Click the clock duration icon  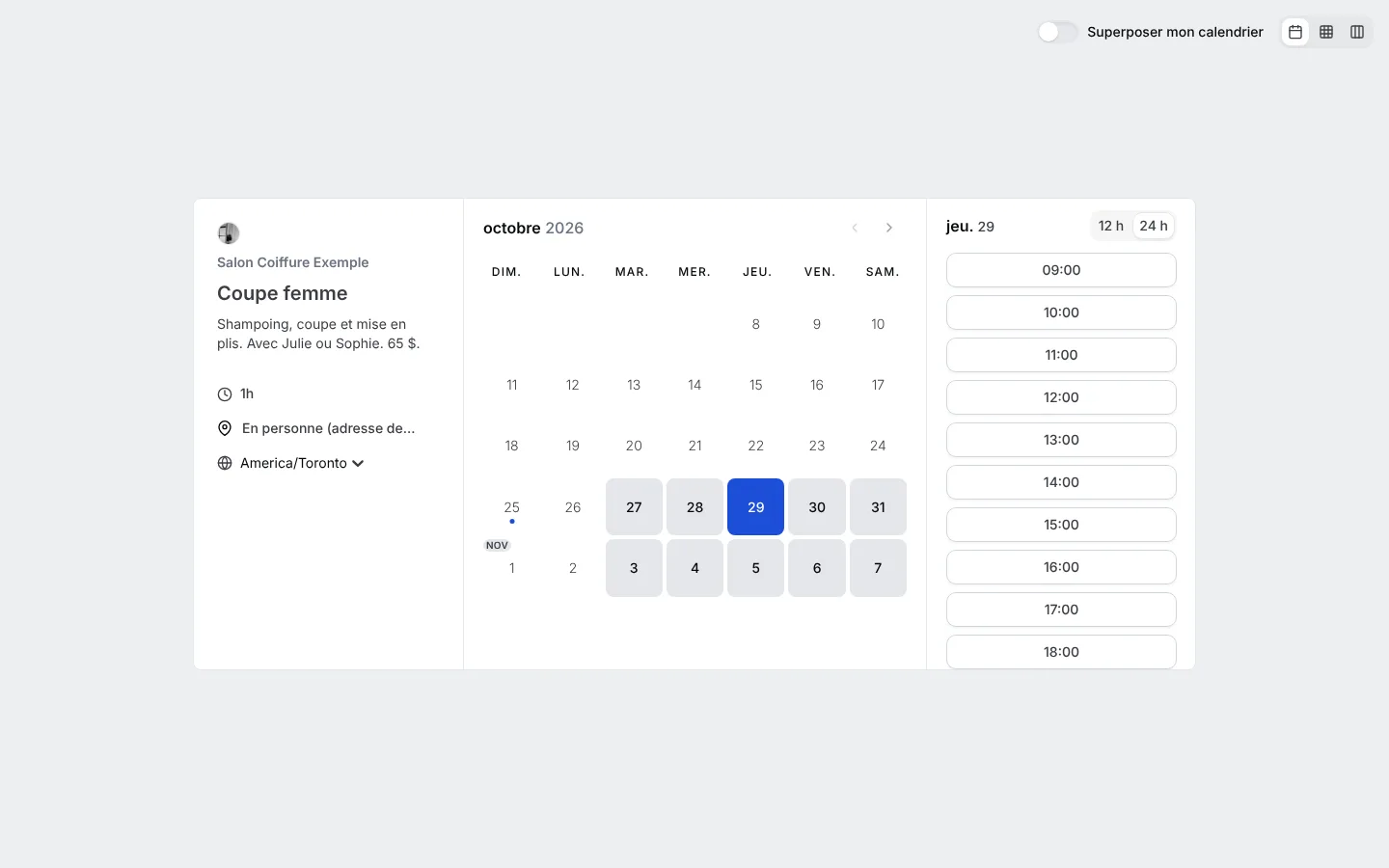click(x=225, y=393)
